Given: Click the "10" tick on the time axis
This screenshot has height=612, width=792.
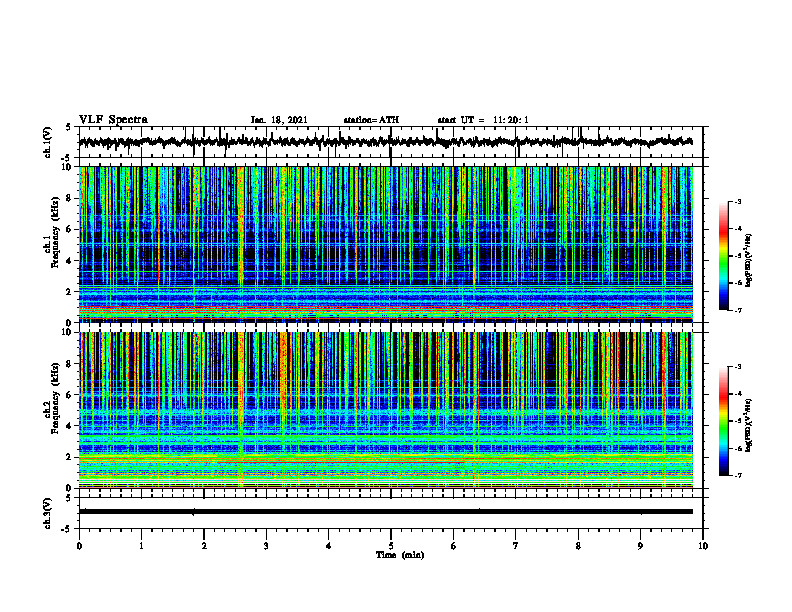Looking at the screenshot, I should click(x=703, y=546).
